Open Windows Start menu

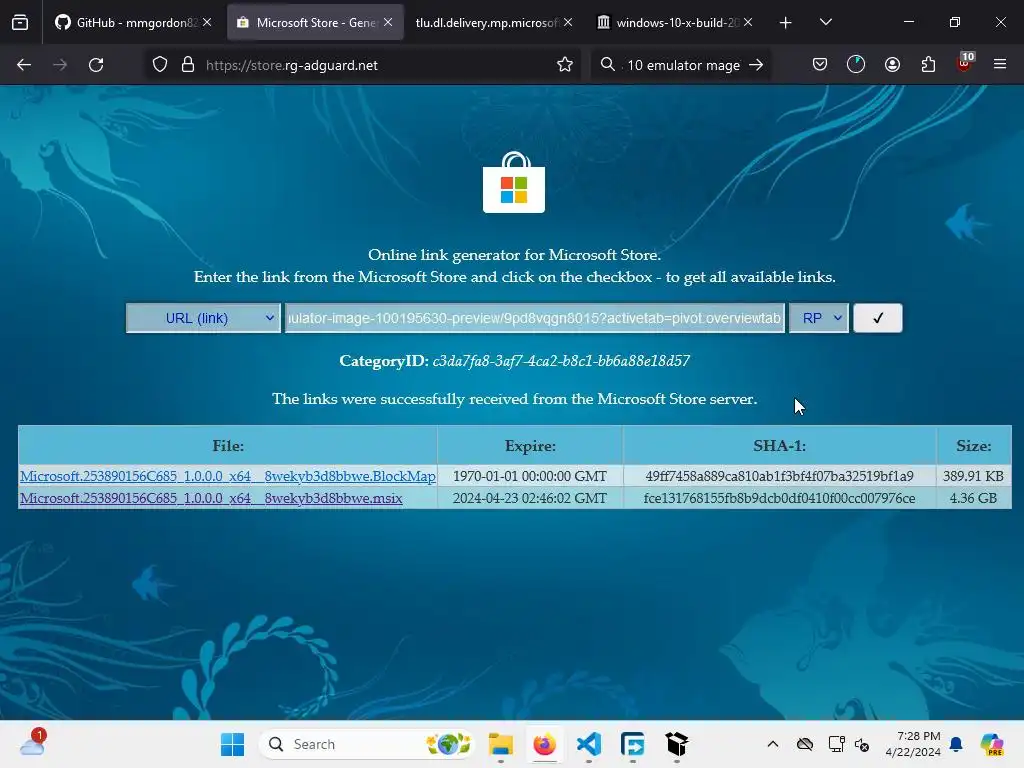232,744
